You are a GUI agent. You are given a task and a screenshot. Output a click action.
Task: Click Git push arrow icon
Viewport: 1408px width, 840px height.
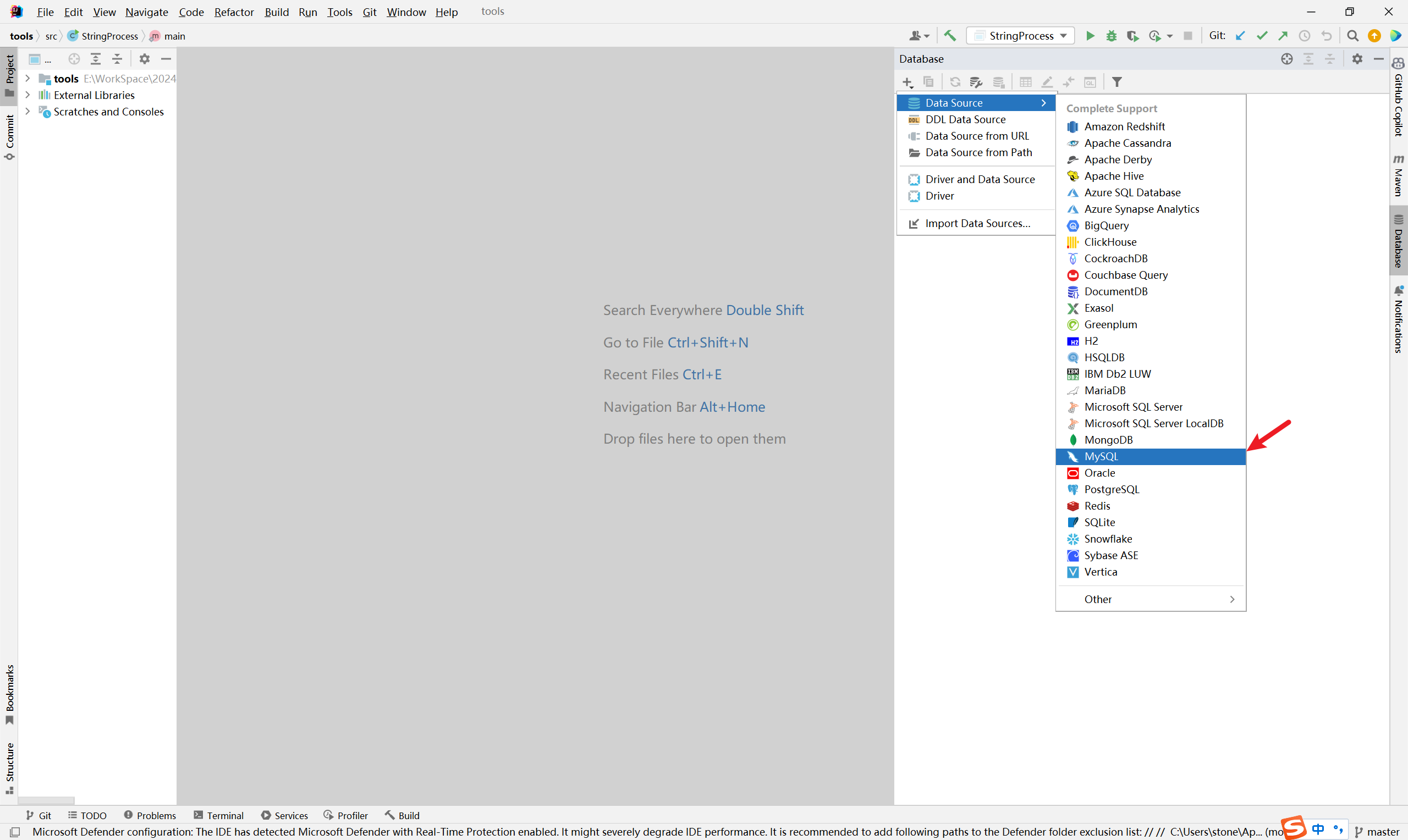pyautogui.click(x=1283, y=36)
